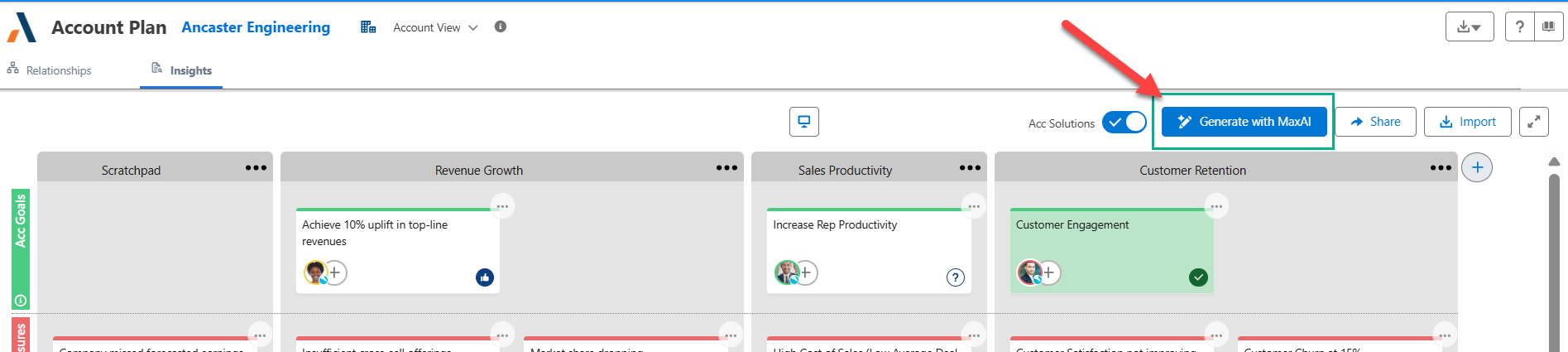This screenshot has width=1568, height=352.
Task: Open the Ancaster Engineering account link
Action: (256, 27)
